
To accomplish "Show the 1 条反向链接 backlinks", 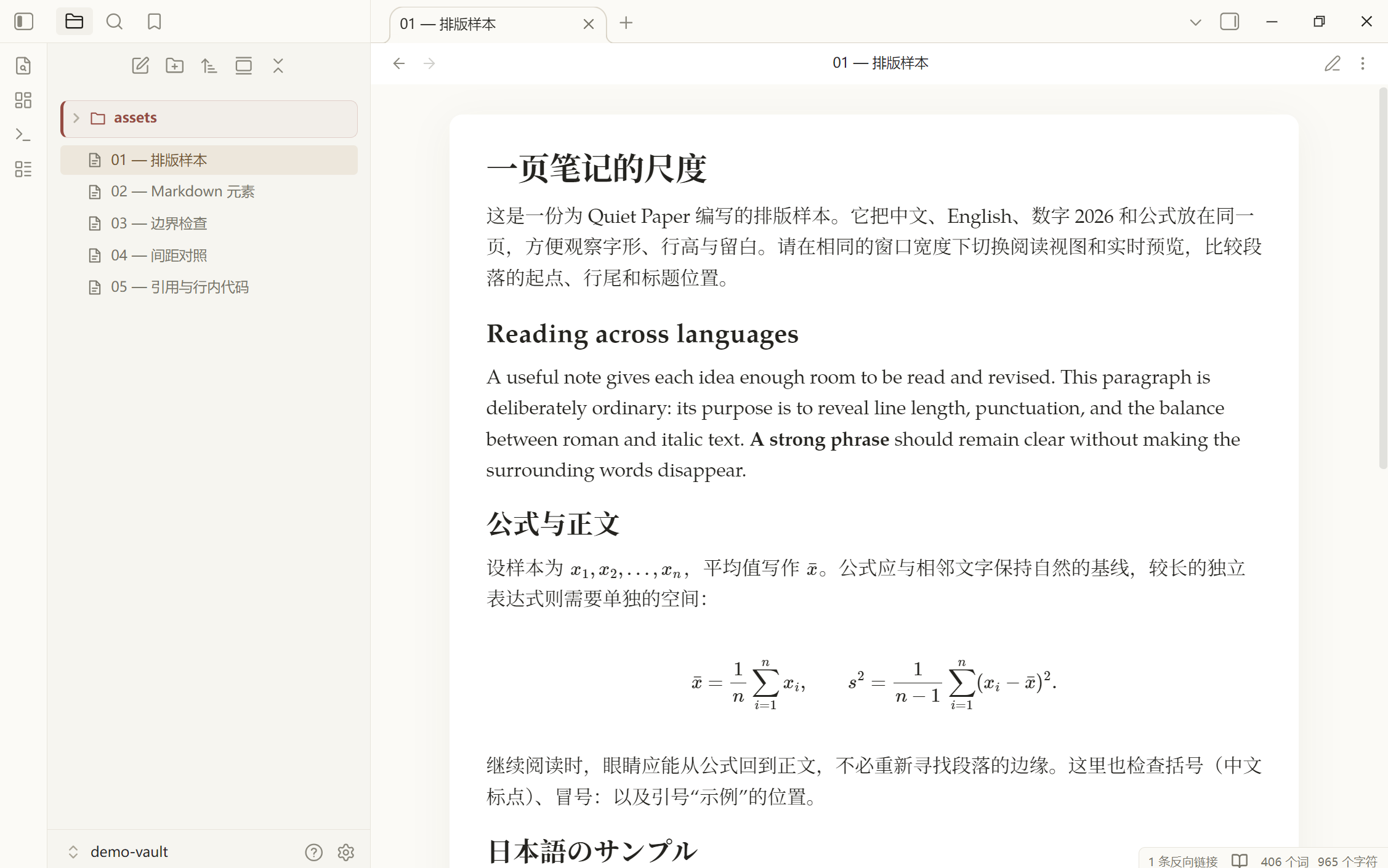I will pyautogui.click(x=1183, y=861).
